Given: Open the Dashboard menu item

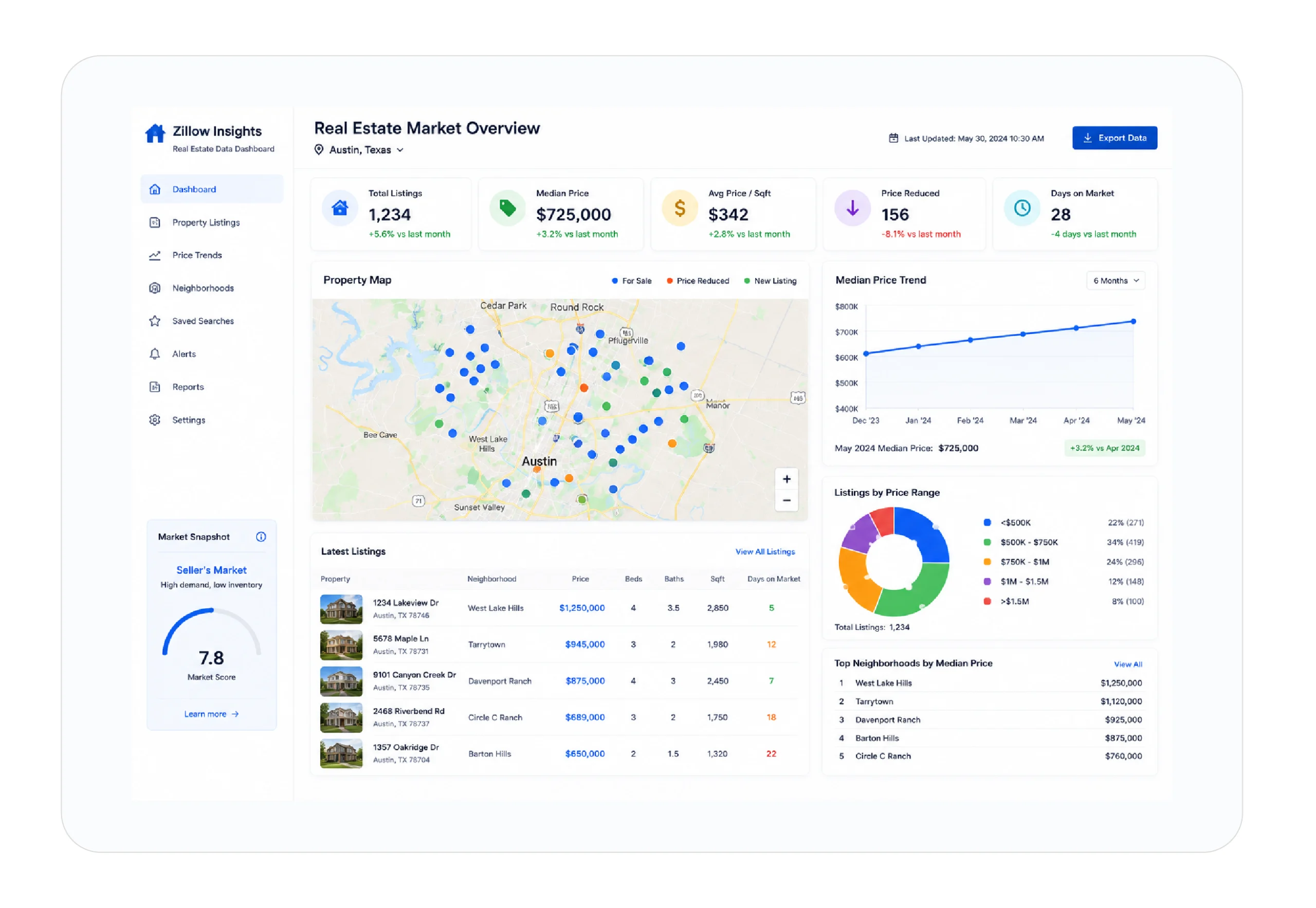Looking at the screenshot, I should (x=212, y=190).
